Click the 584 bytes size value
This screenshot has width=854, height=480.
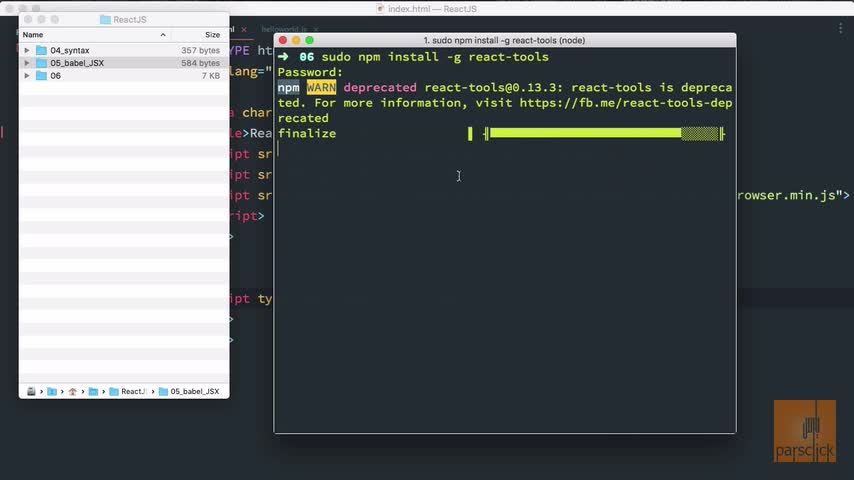[200, 63]
